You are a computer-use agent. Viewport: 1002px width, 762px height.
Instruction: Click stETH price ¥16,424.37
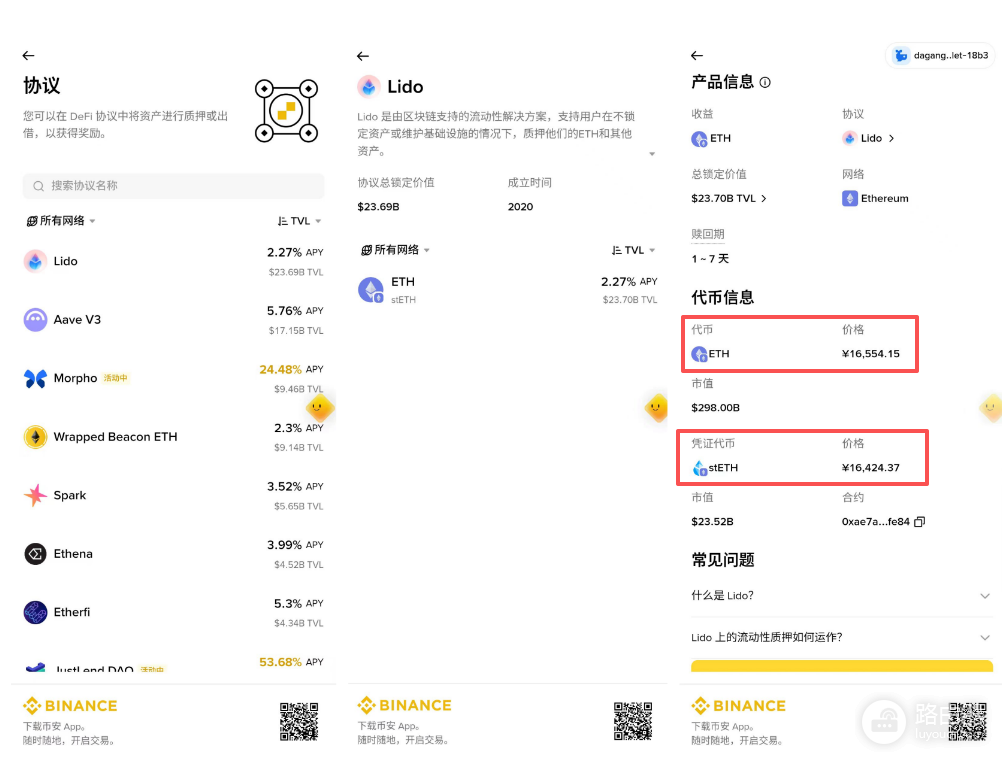click(x=870, y=468)
